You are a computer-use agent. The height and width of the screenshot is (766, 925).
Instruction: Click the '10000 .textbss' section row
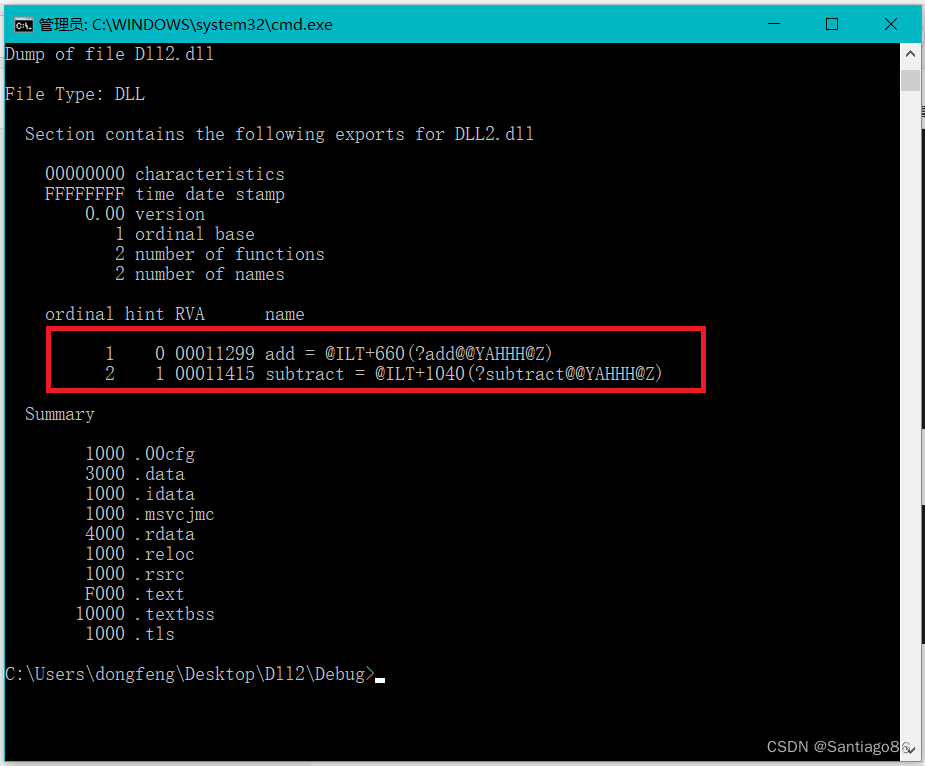145,614
